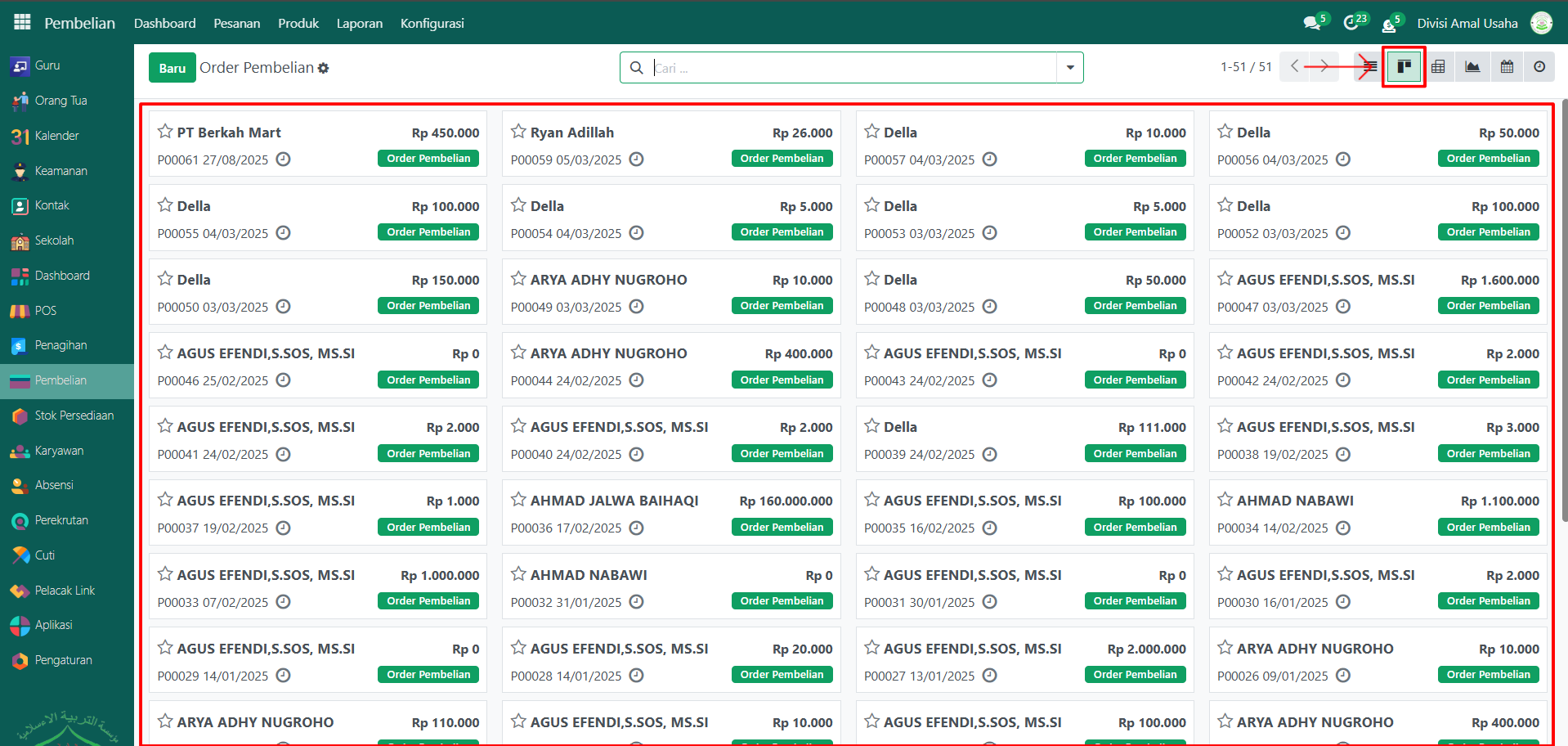Open the Laporan menu

pyautogui.click(x=359, y=23)
